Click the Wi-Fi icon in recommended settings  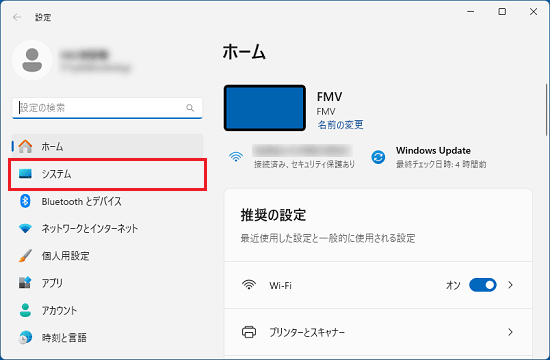point(249,285)
